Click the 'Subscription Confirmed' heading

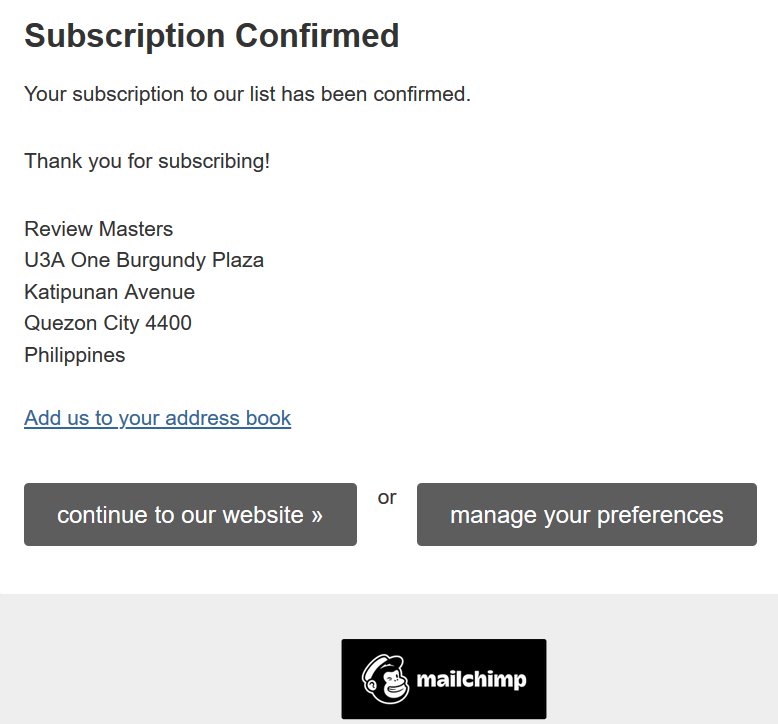[x=212, y=36]
